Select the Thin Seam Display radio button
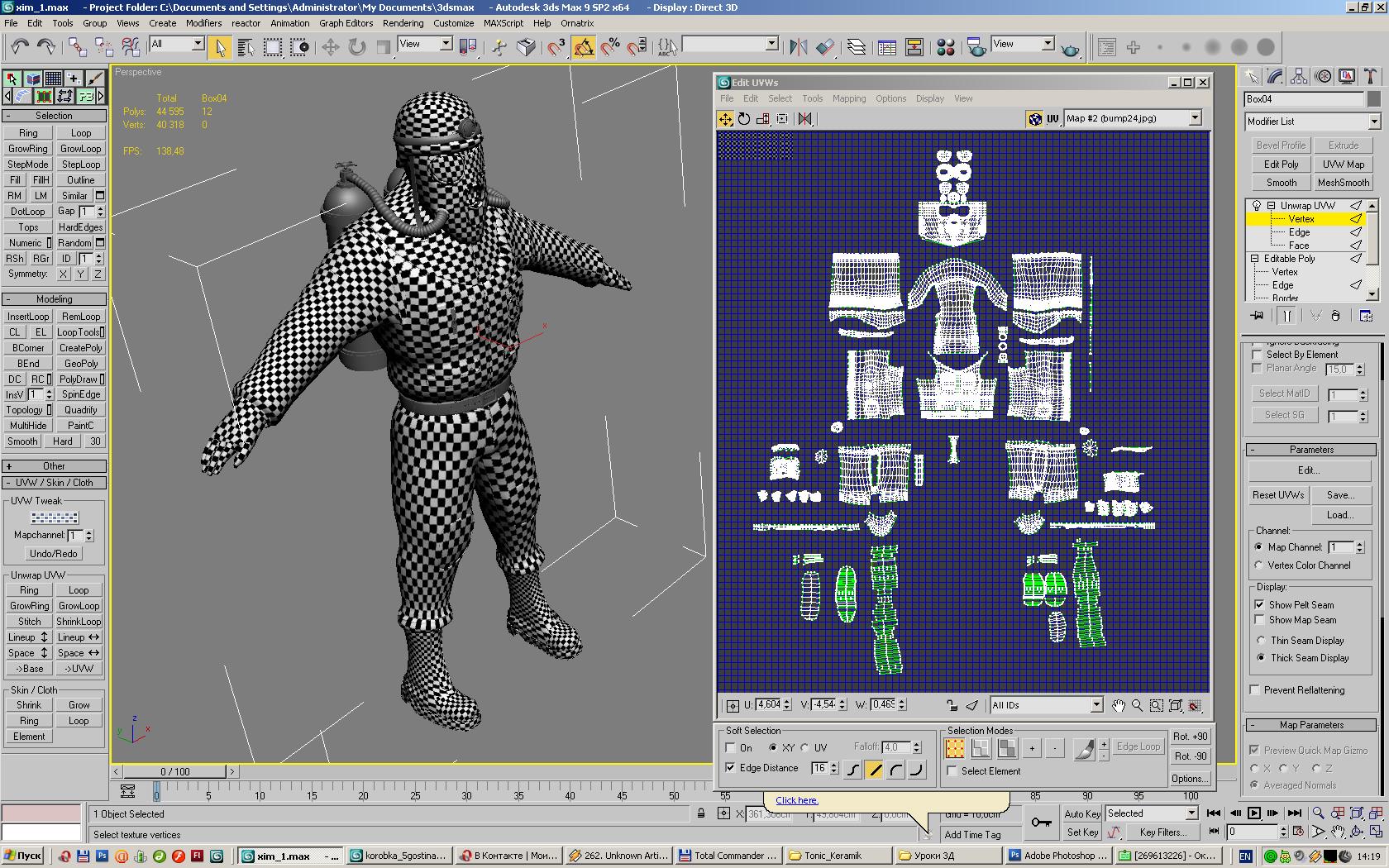The height and width of the screenshot is (868, 1389). click(x=1261, y=641)
